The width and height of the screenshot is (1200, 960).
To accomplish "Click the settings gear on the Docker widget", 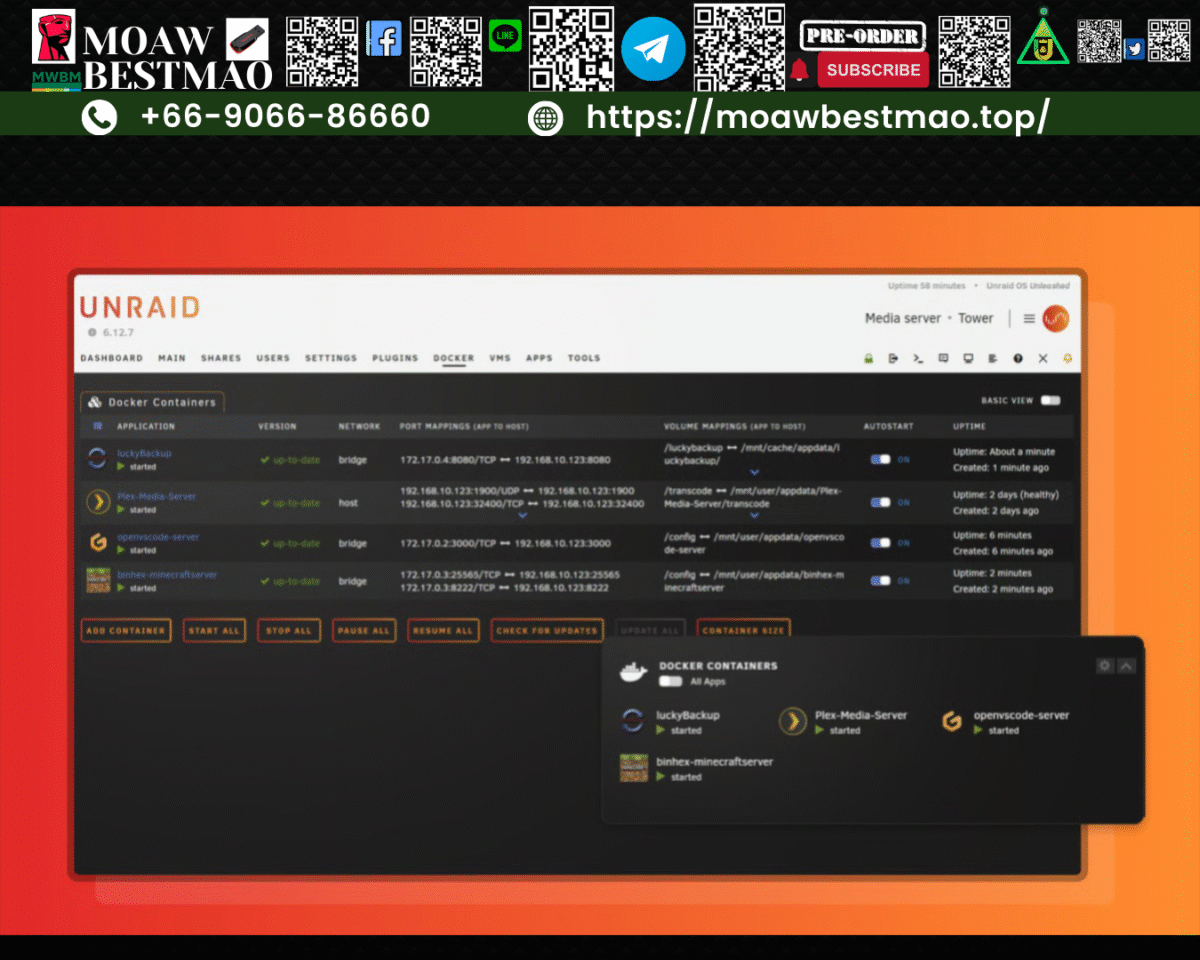I will [1104, 665].
